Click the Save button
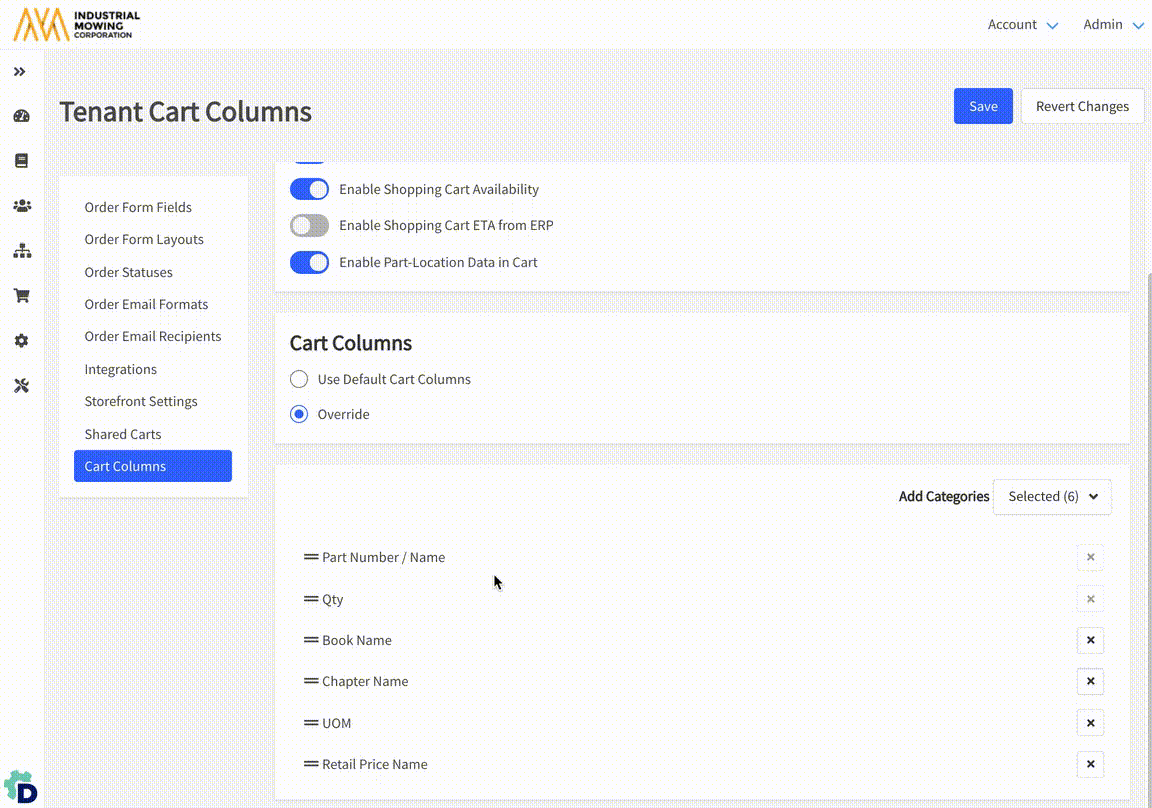 point(983,106)
